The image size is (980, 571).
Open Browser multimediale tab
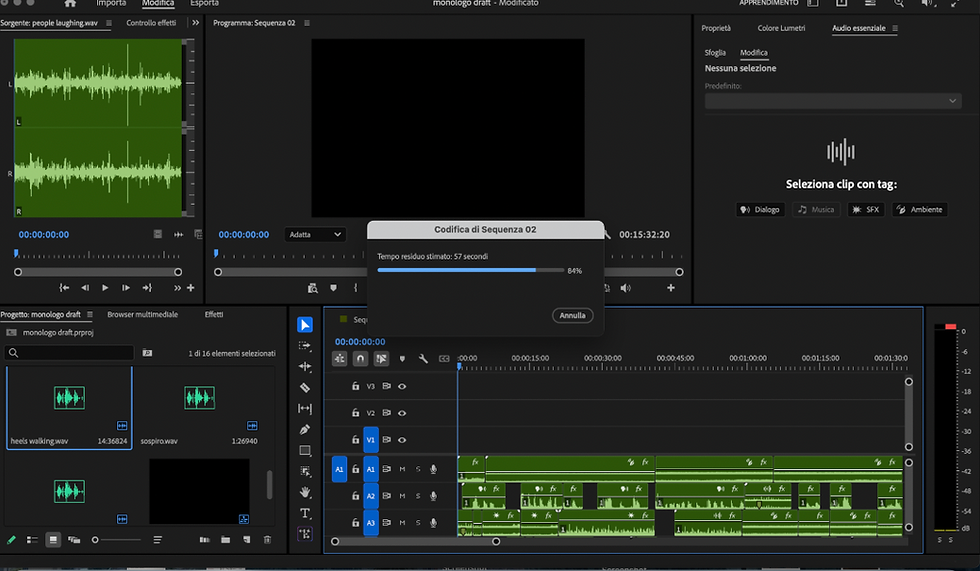click(142, 314)
